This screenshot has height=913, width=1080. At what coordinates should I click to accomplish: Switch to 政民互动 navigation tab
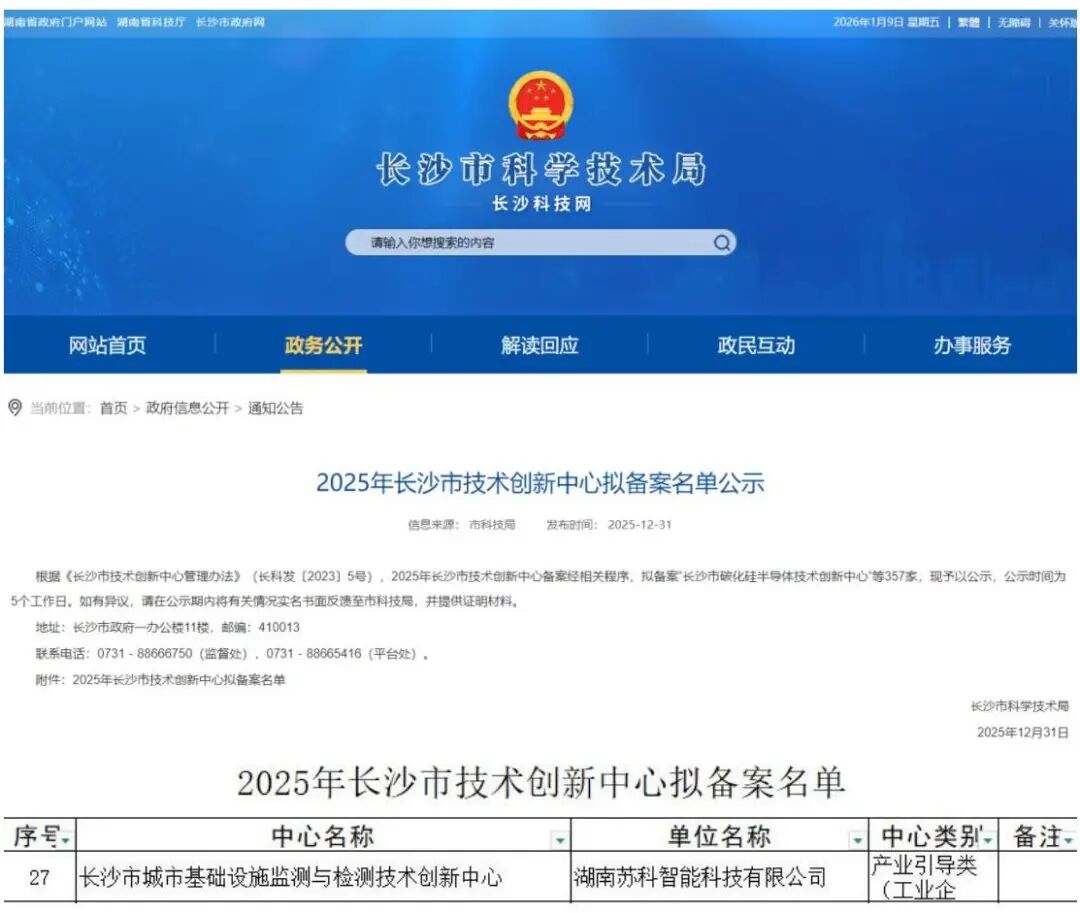click(756, 345)
